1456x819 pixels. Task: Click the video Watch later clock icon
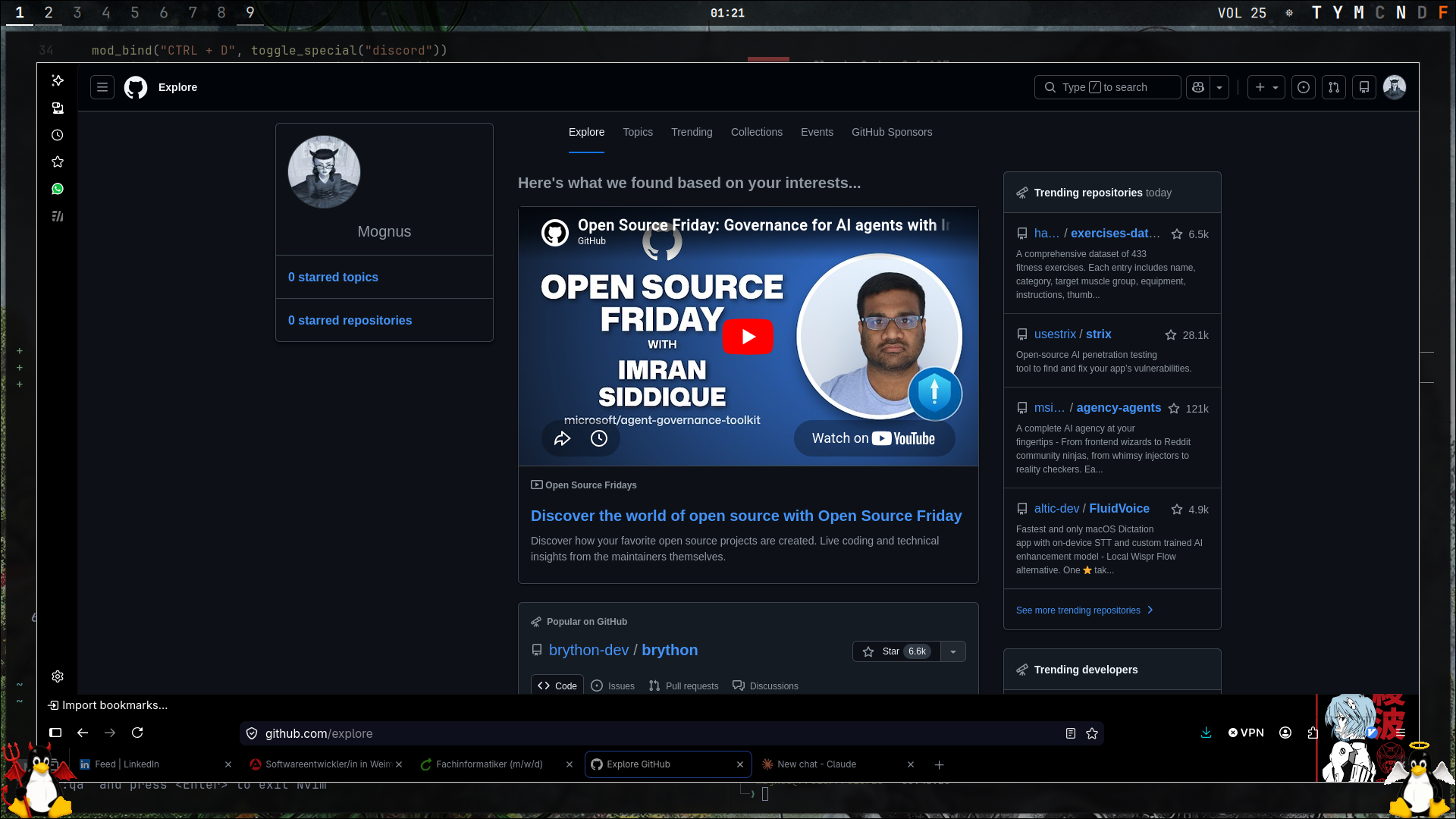point(599,438)
